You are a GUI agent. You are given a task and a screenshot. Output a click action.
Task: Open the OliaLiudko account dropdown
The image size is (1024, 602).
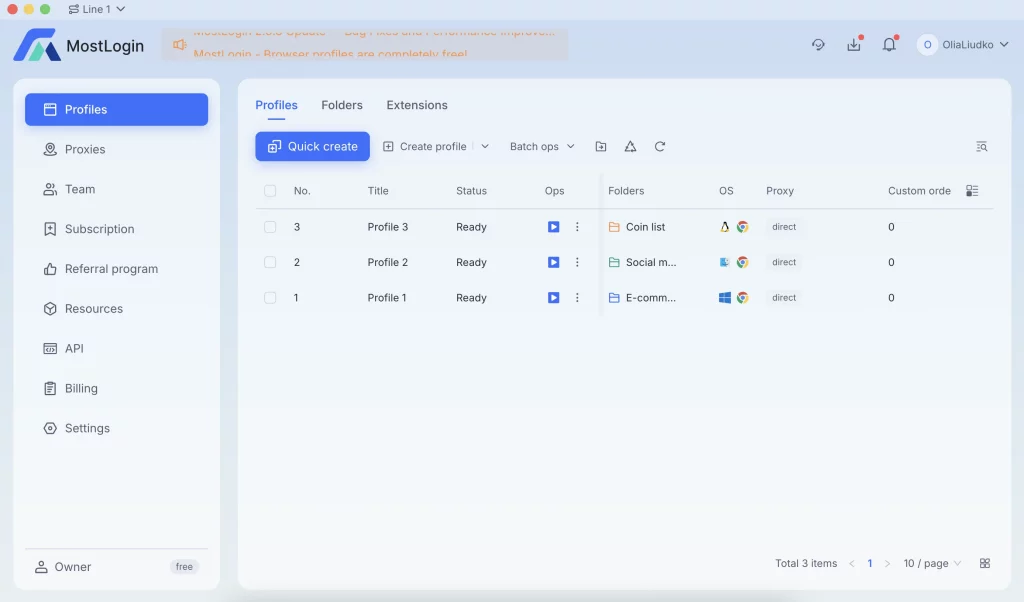(963, 44)
